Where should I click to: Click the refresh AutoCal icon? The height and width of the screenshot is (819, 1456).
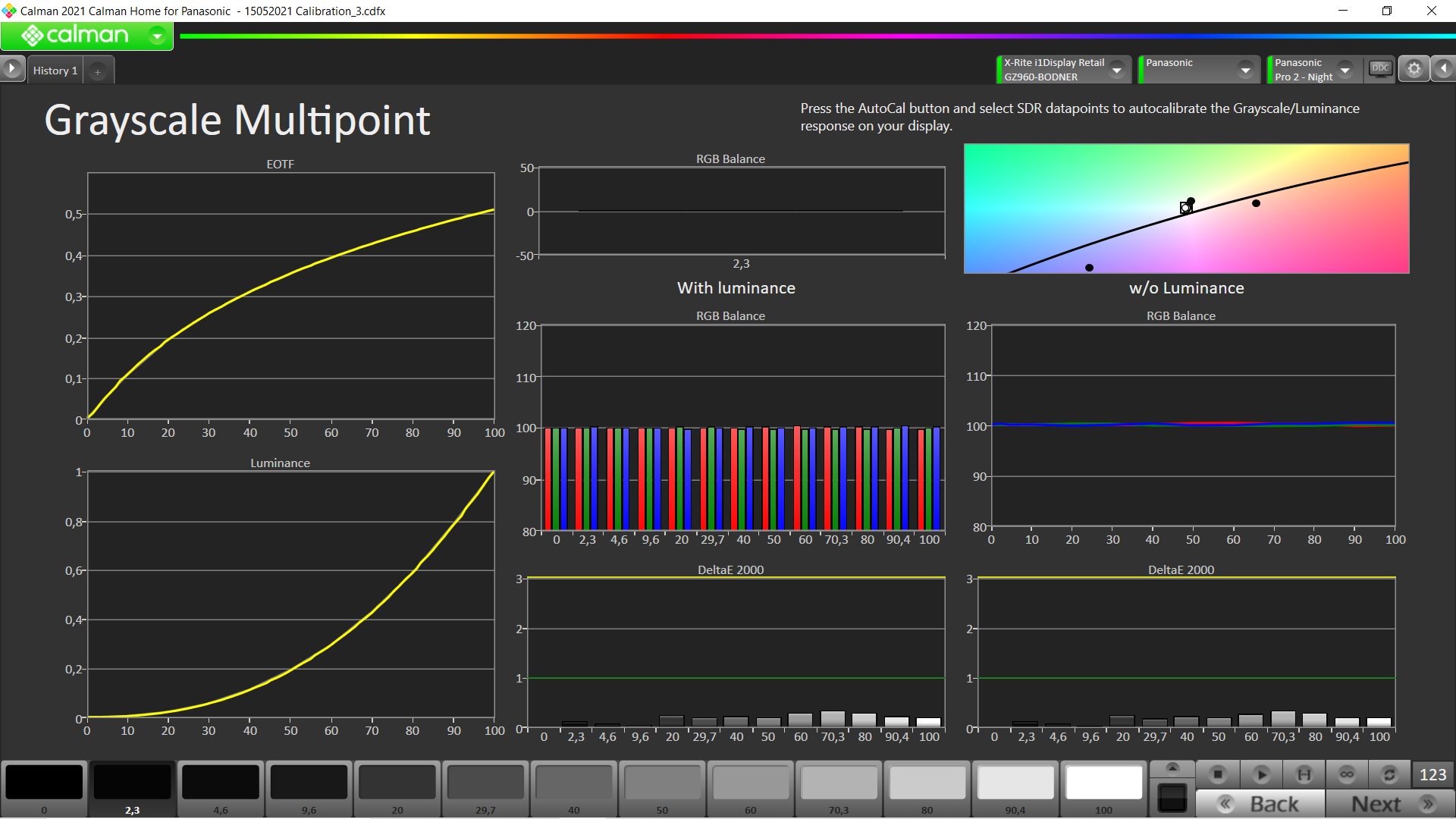tap(1389, 774)
